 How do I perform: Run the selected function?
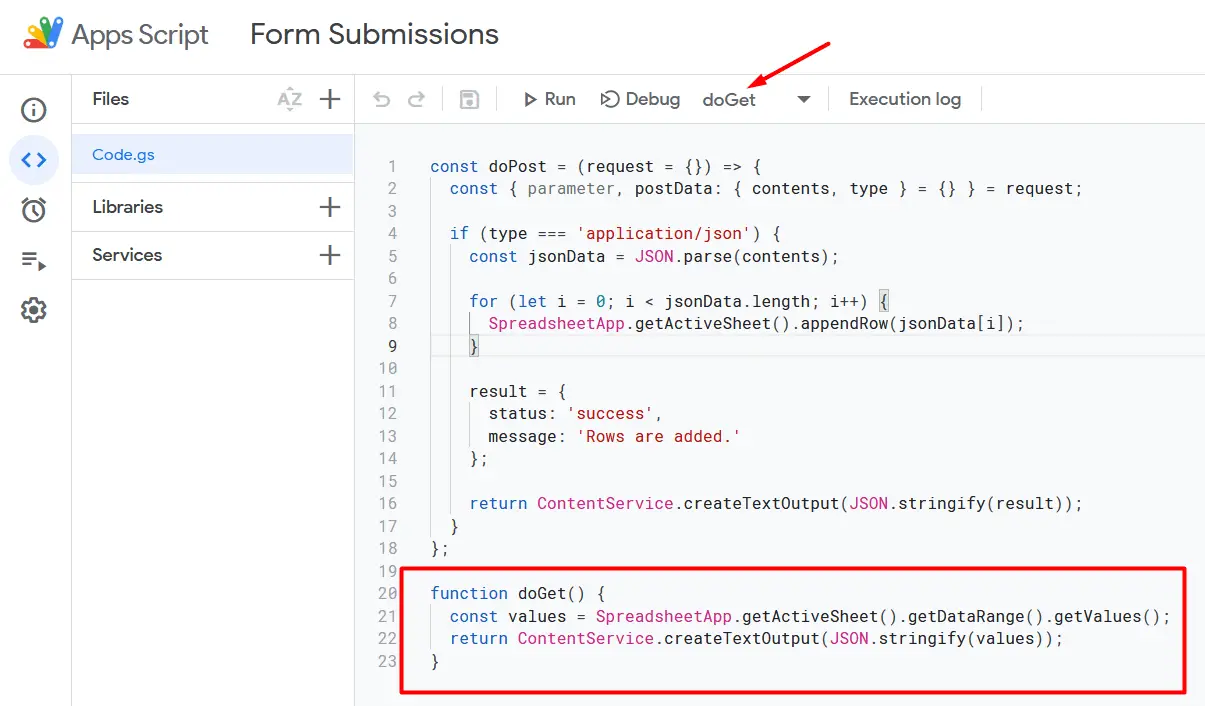549,99
